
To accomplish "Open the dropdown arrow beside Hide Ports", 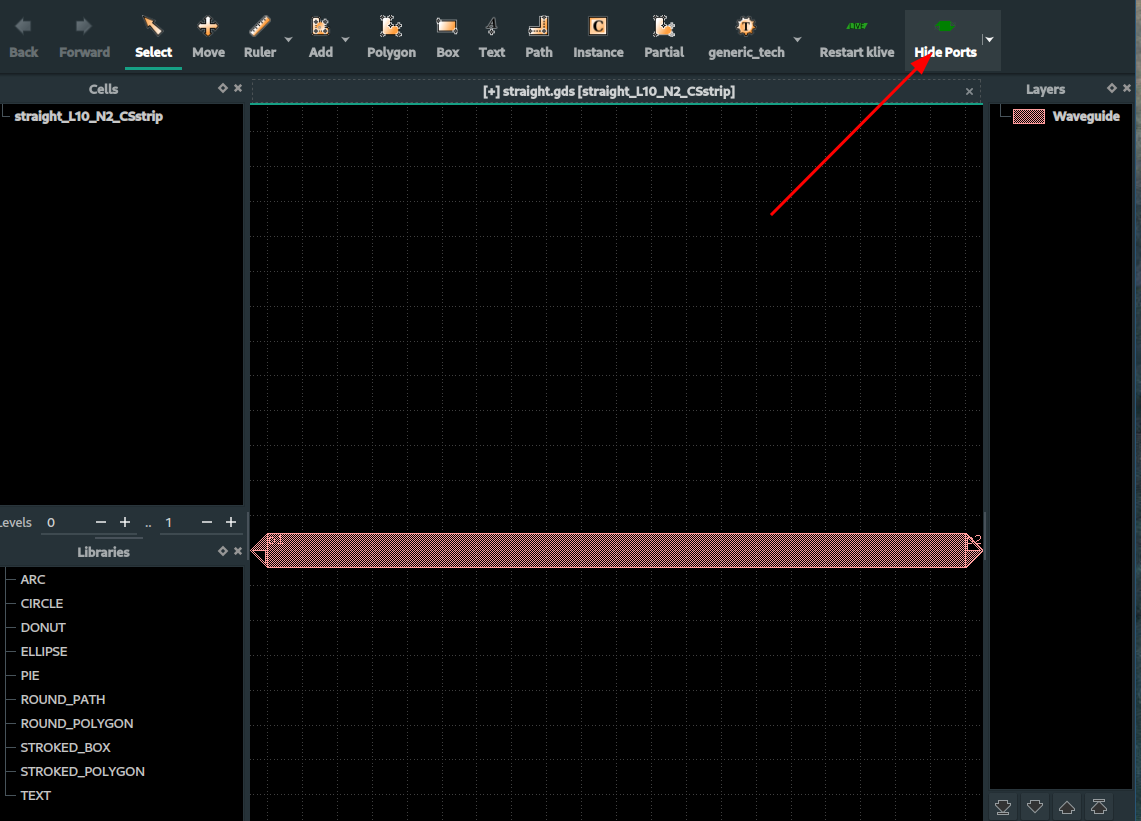I will (989, 40).
